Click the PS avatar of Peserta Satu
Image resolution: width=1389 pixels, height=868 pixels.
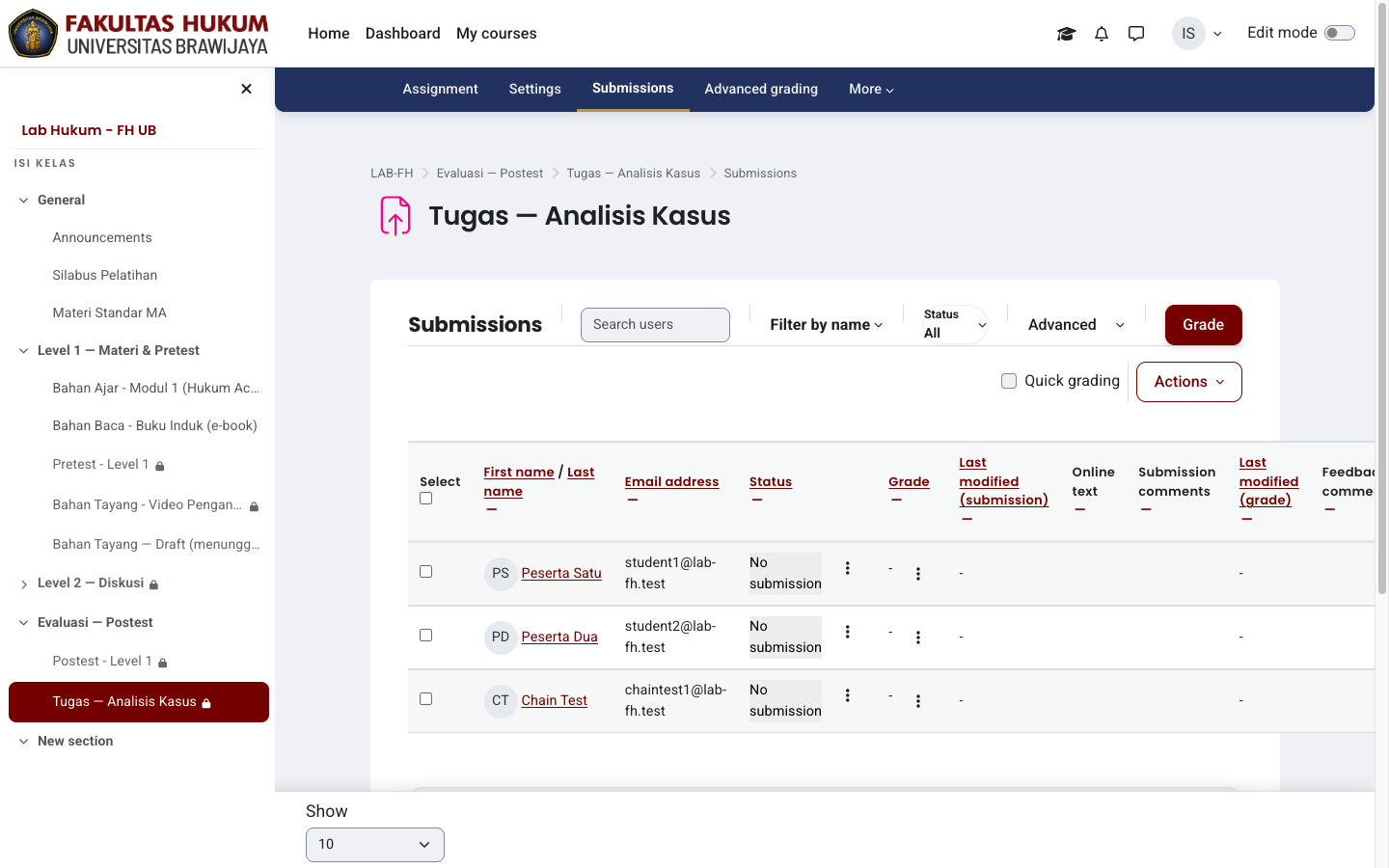[501, 573]
